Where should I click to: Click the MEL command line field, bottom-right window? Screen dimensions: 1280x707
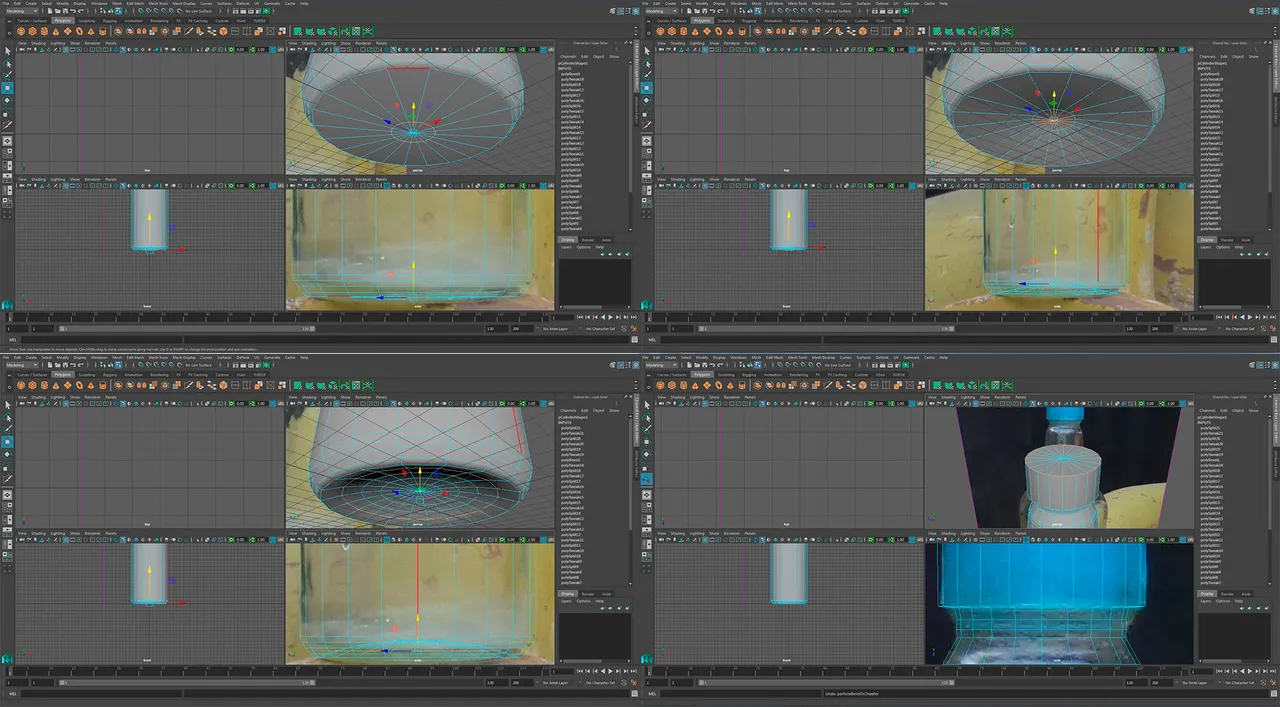point(742,693)
